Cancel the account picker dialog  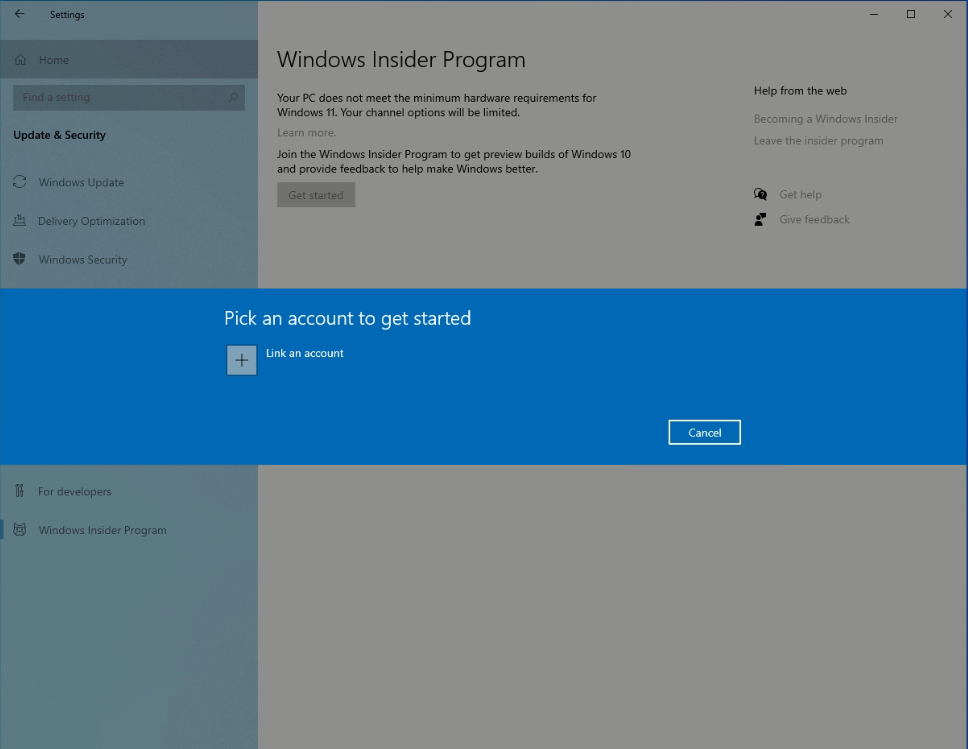point(704,432)
